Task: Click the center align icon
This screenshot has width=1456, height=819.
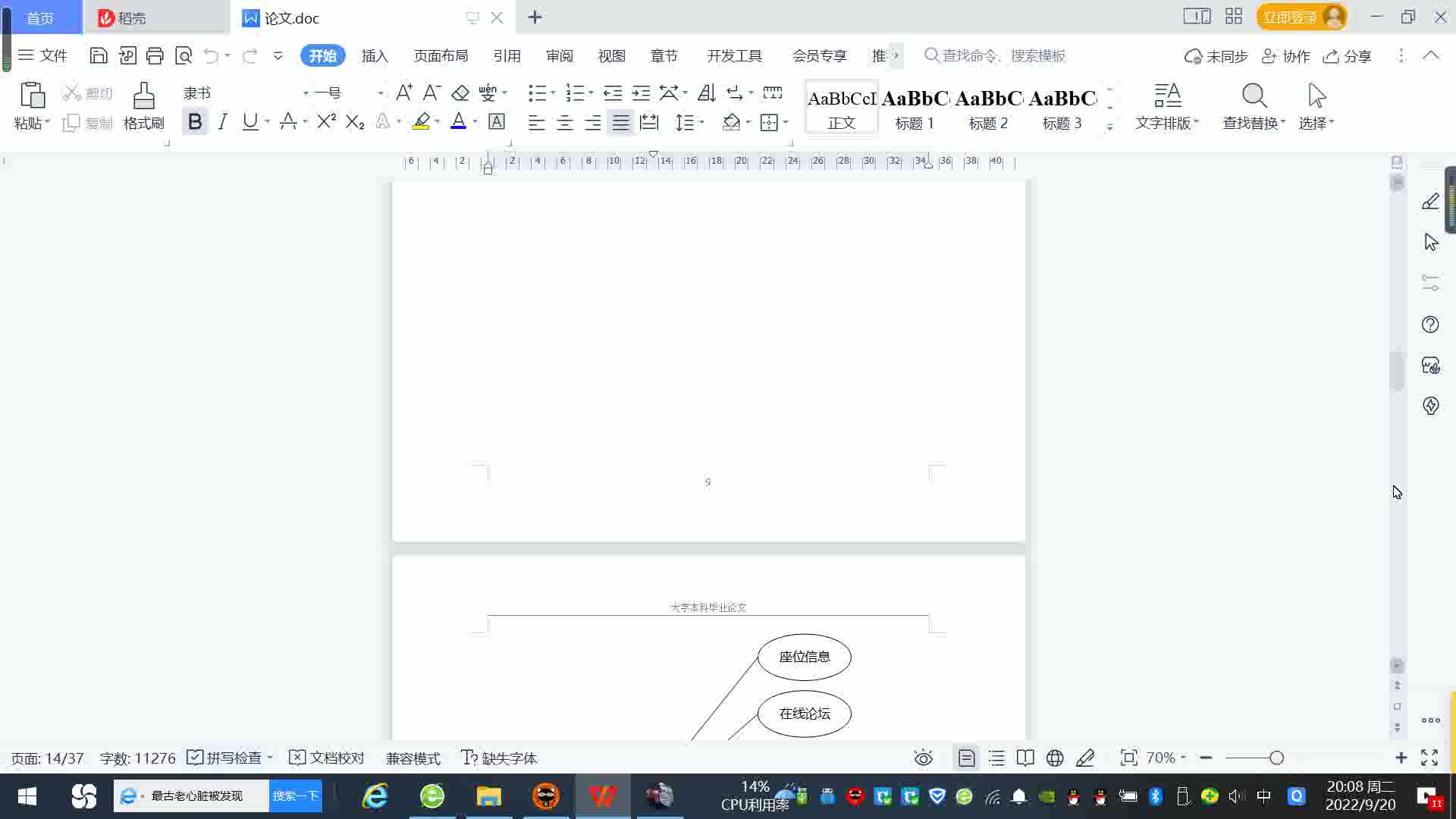Action: click(x=565, y=122)
